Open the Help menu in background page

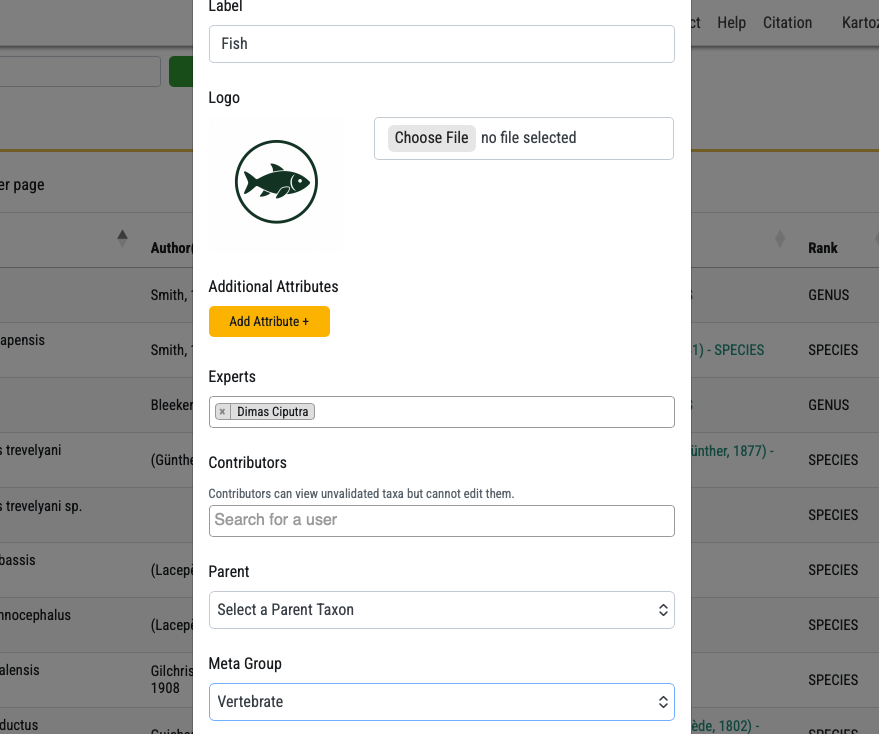click(732, 23)
